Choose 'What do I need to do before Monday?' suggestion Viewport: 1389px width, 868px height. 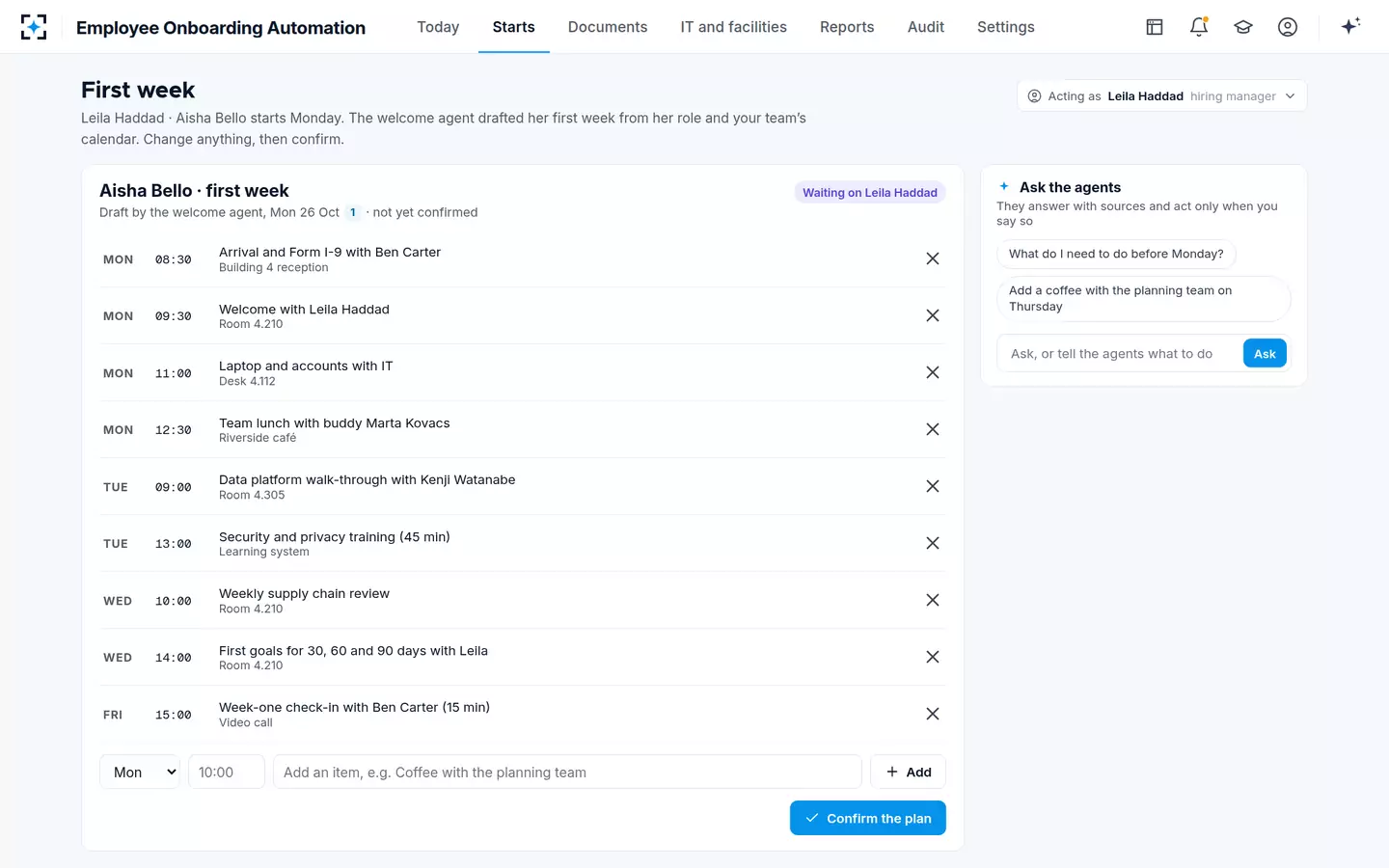1116,254
